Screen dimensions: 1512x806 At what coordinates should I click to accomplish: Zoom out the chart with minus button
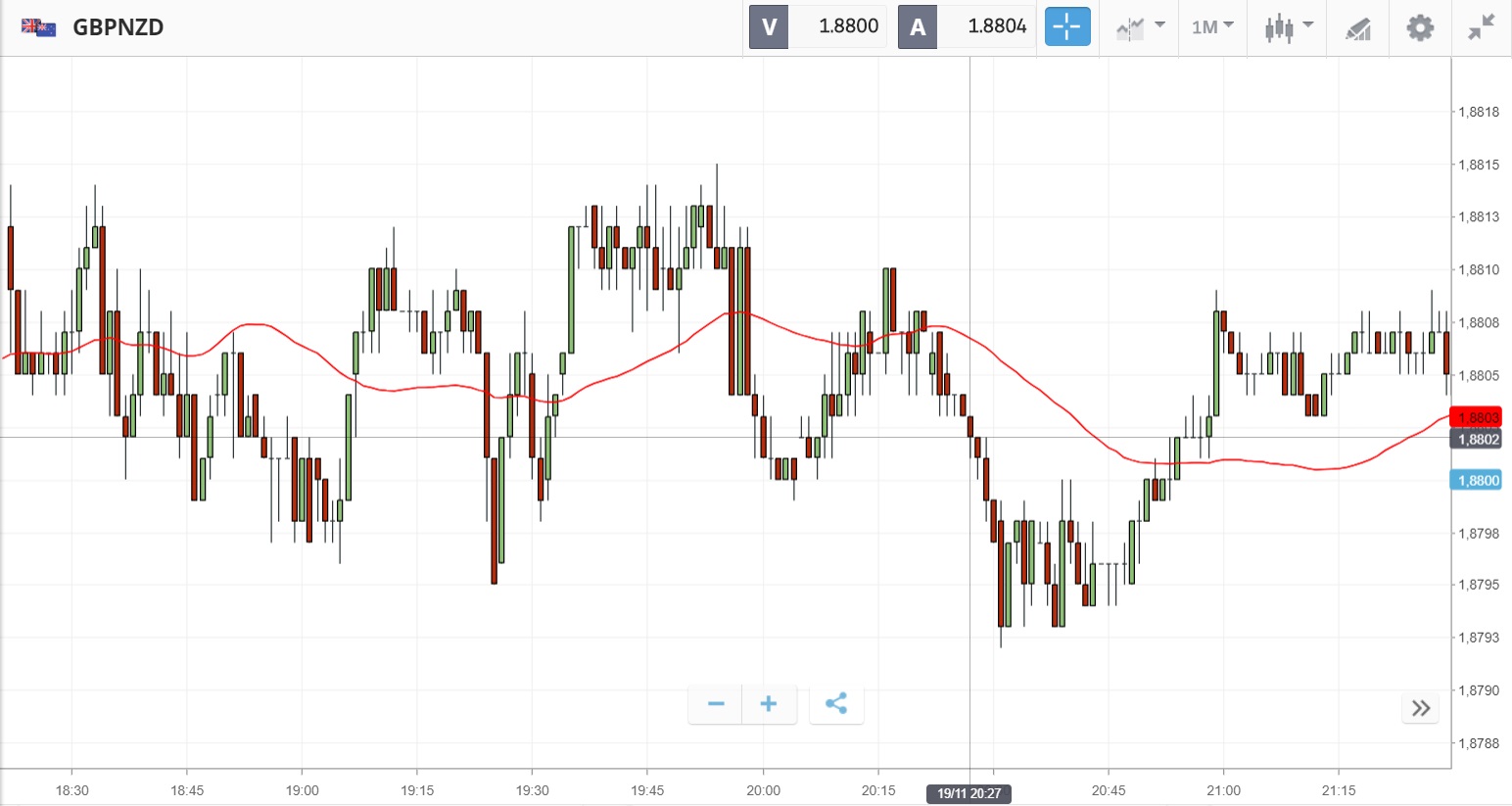(716, 704)
